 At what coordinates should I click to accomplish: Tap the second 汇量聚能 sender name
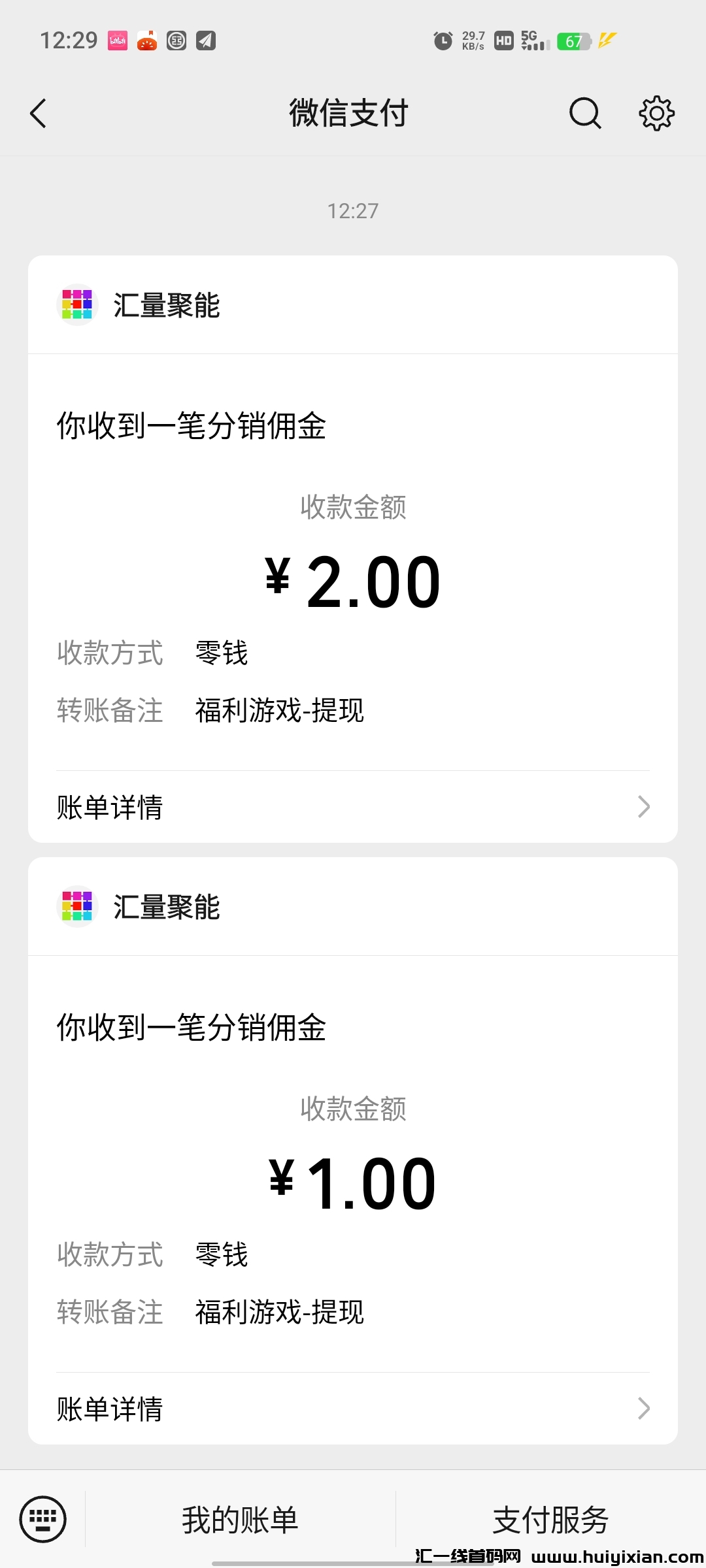coord(167,907)
